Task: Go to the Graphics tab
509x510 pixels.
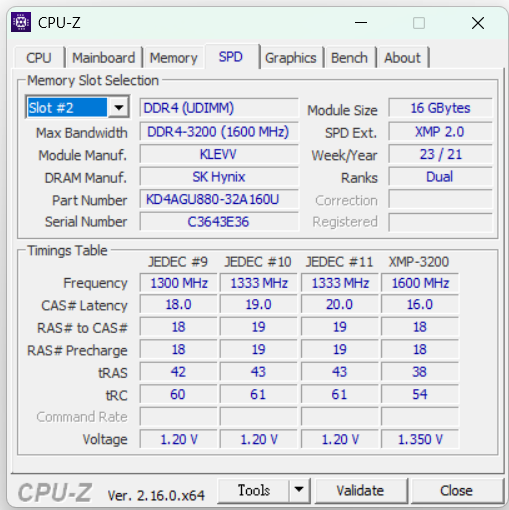Action: (291, 58)
